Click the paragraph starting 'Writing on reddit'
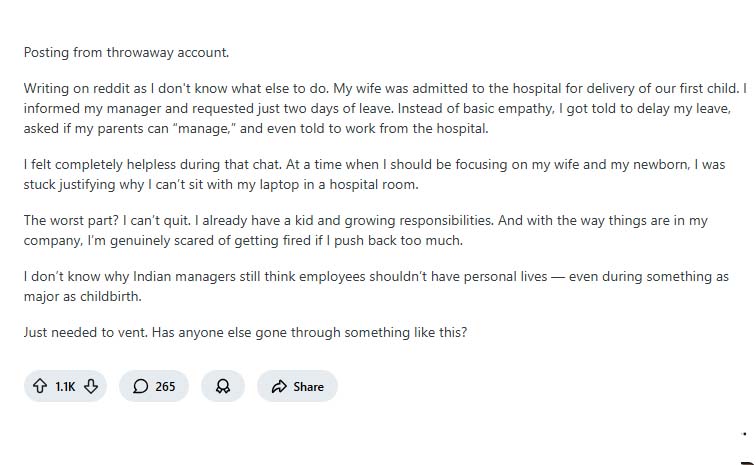The image size is (756, 465). pos(380,106)
